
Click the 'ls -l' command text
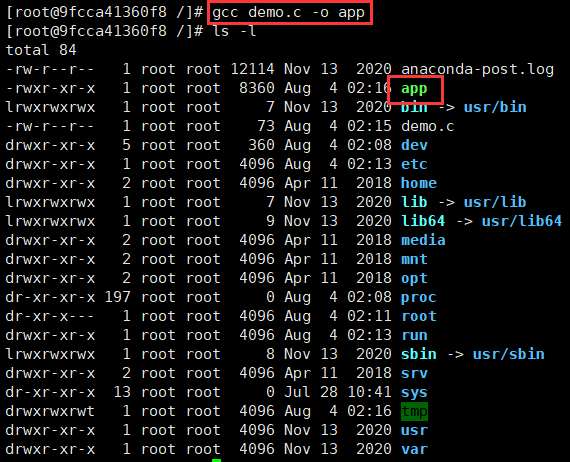tap(234, 31)
